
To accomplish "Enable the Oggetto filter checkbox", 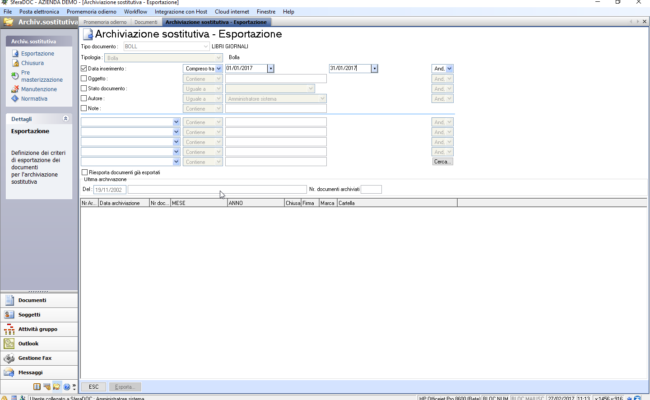I will [x=84, y=78].
